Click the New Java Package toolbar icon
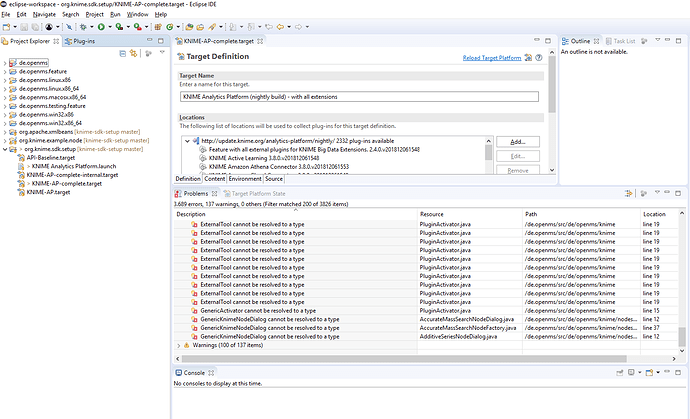Viewport: 690px width, 419px height. coord(158,27)
